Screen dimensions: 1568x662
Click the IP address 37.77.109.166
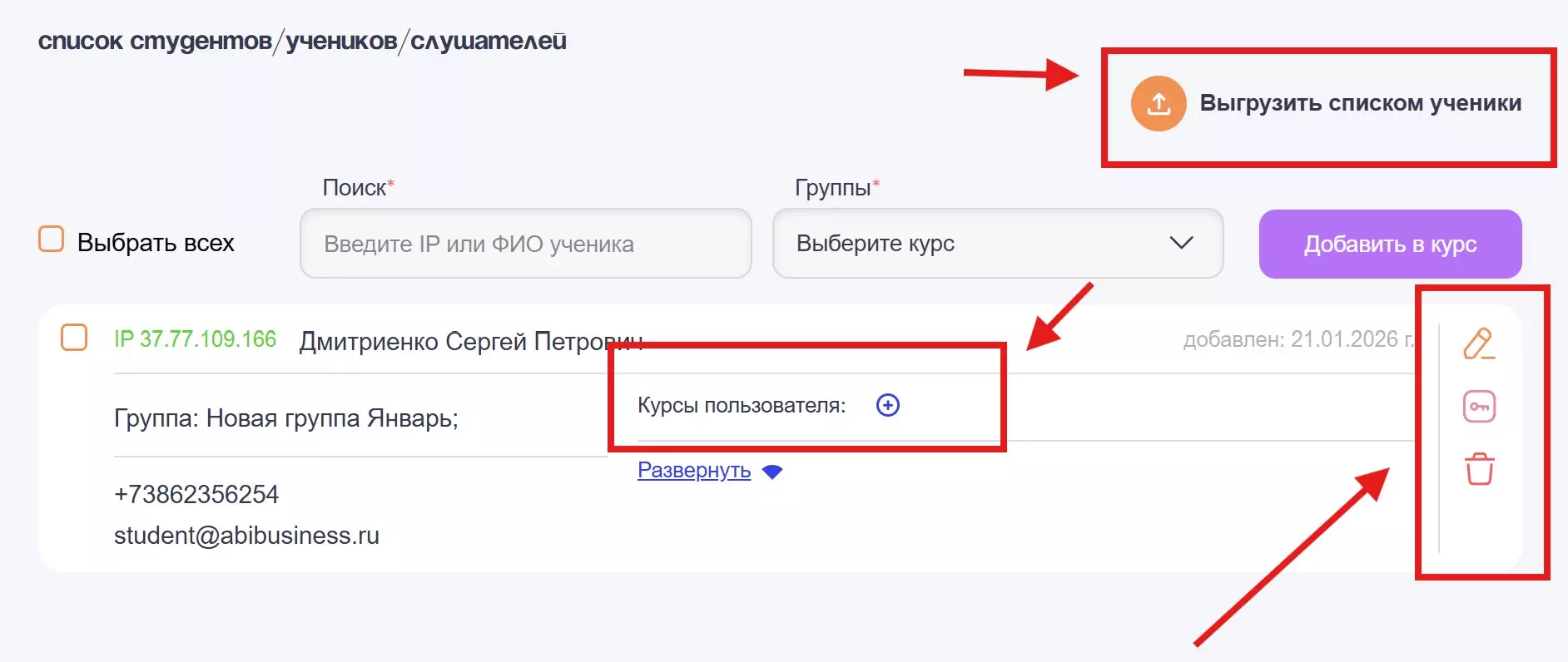pyautogui.click(x=195, y=339)
